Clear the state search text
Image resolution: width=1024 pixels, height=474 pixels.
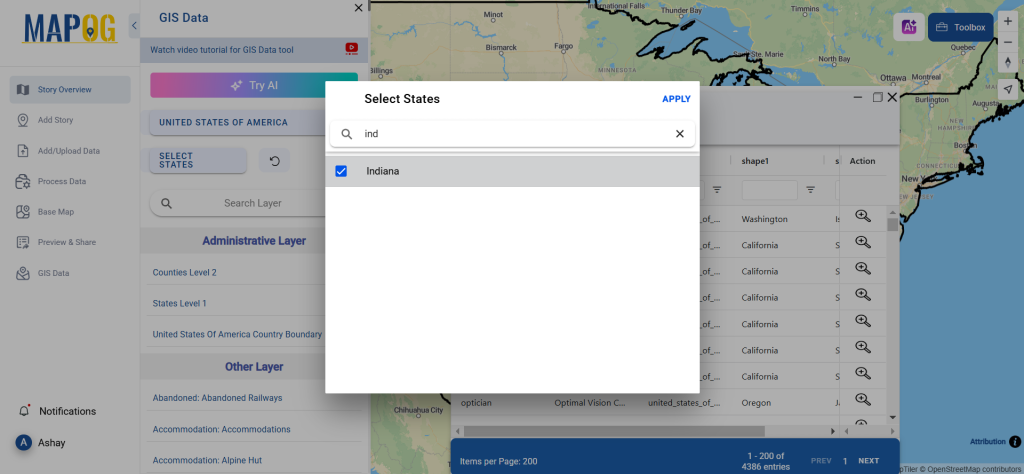point(680,134)
